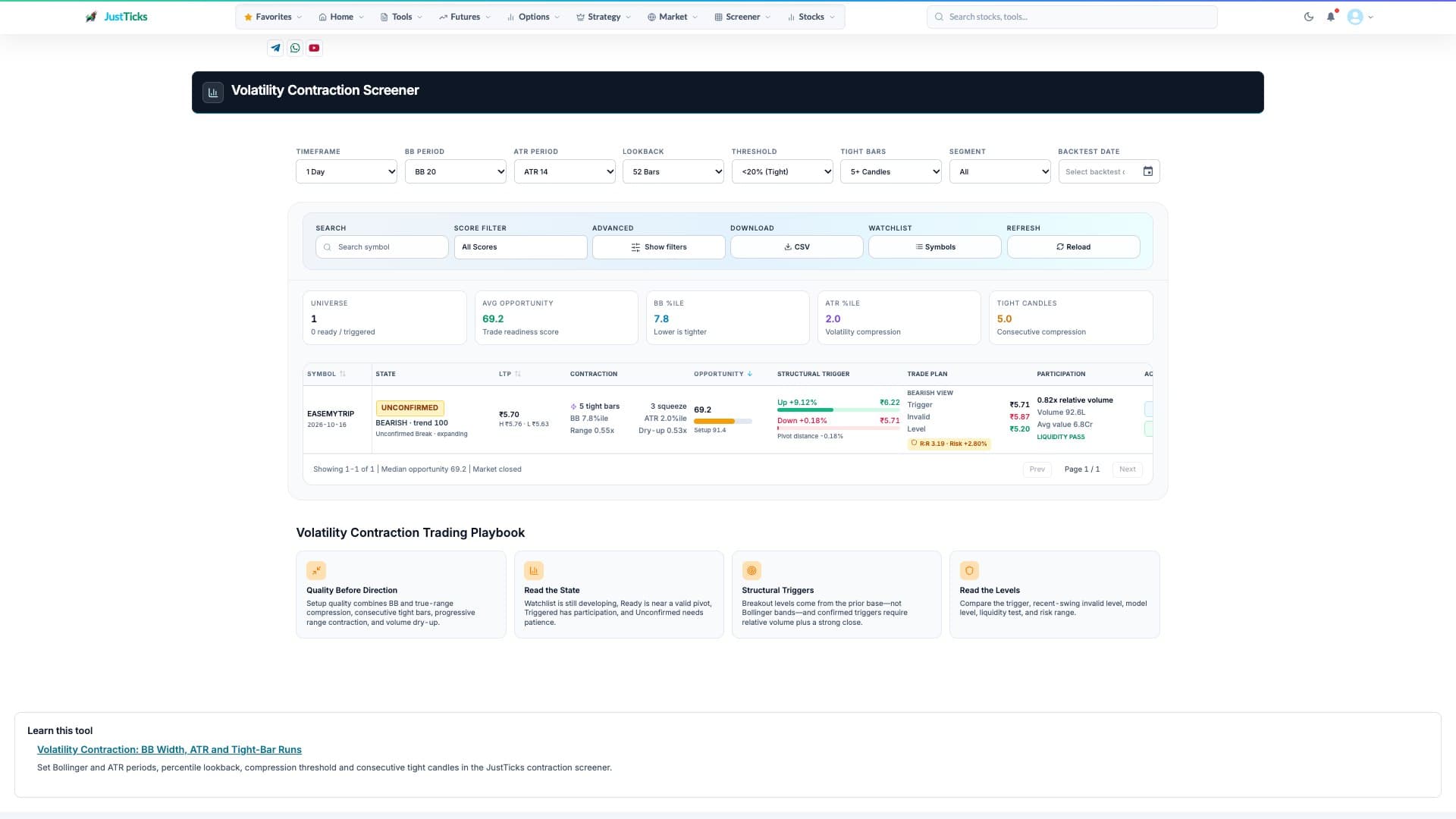
Task: Open the Screener menu
Action: pyautogui.click(x=742, y=17)
